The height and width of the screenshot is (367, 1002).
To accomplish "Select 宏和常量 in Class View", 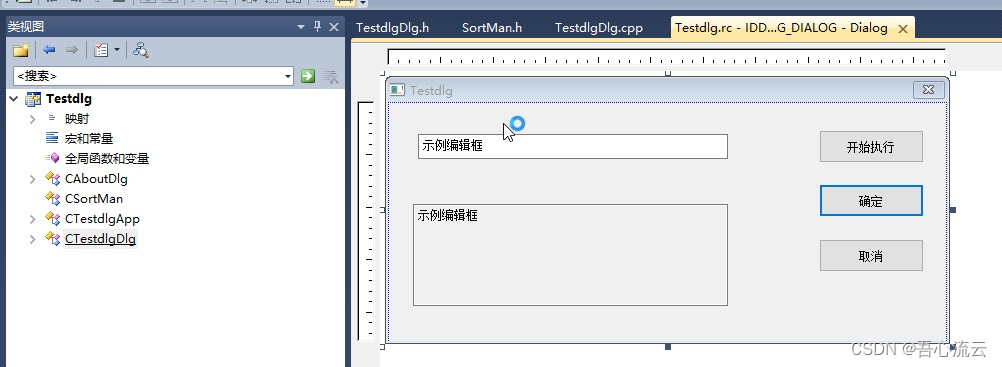I will 89,139.
